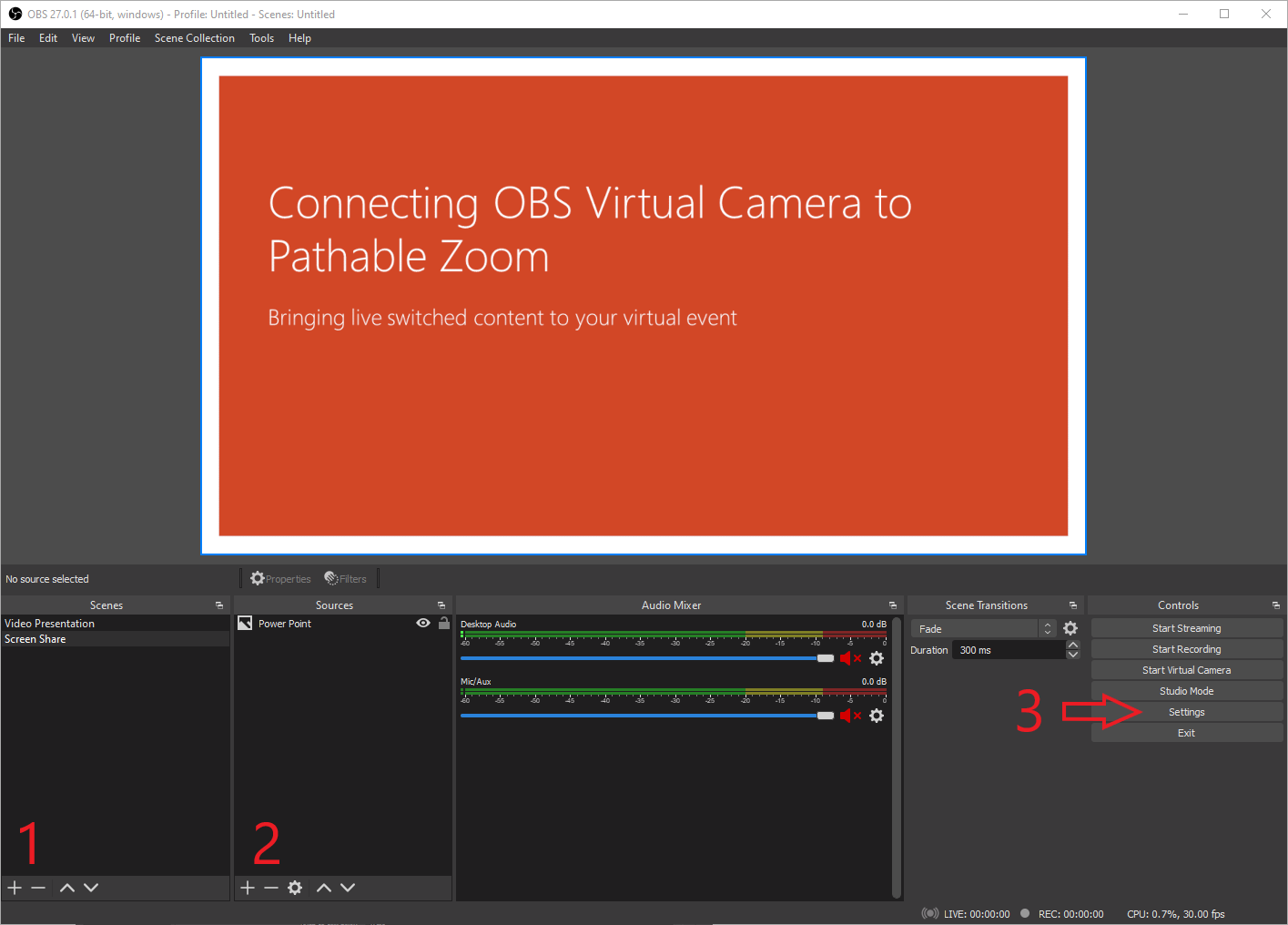This screenshot has height=925, width=1288.
Task: Unmute Mic/Aux speaker
Action: coord(850,716)
